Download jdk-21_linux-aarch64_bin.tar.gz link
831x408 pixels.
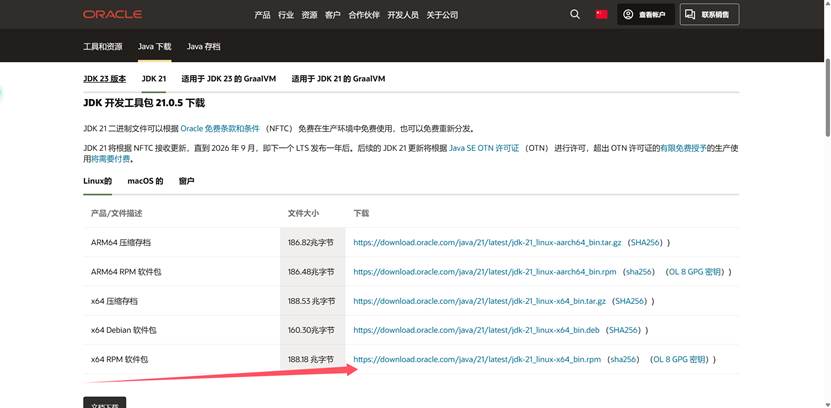click(487, 243)
